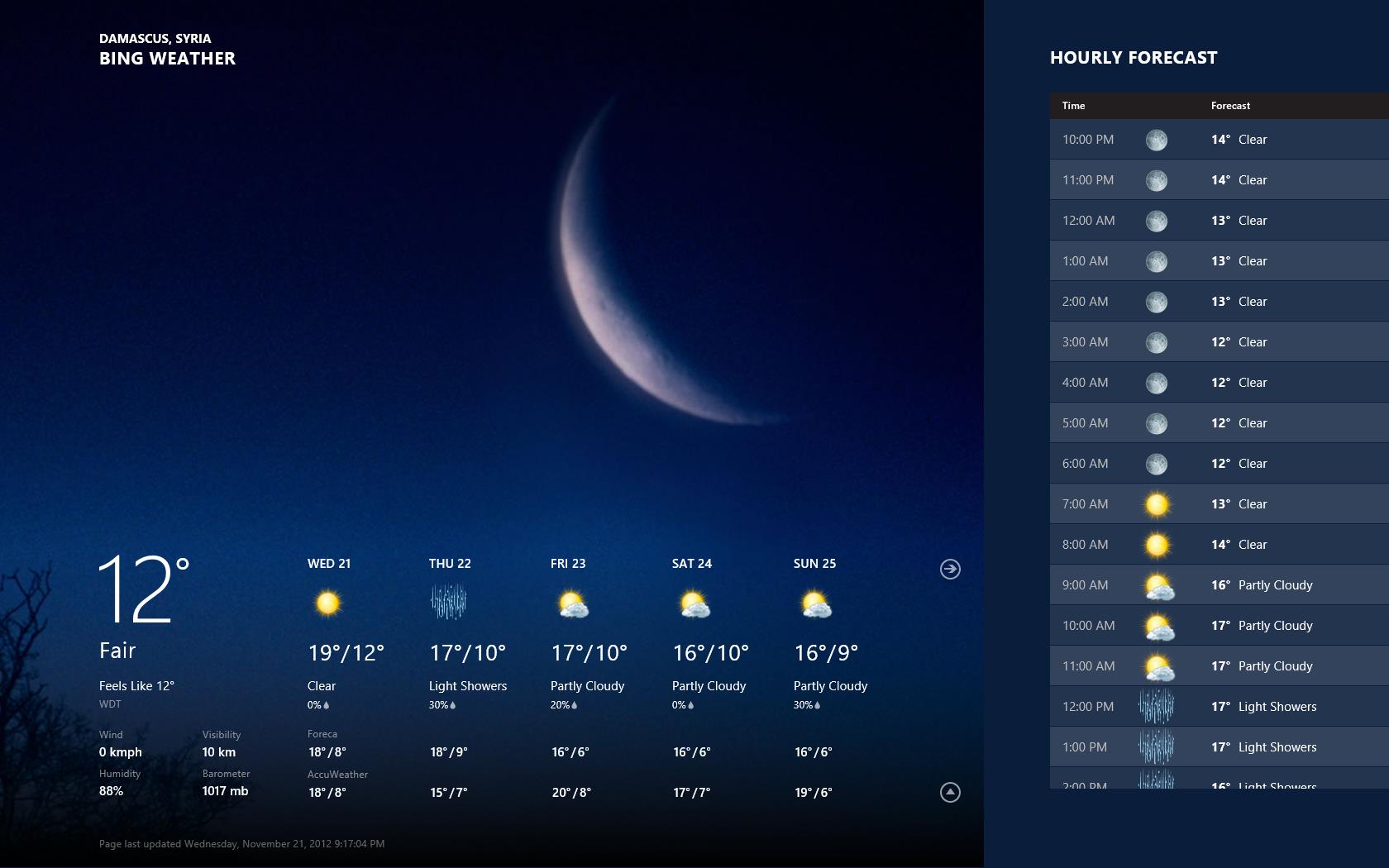Click the next days arrow button
1389x868 pixels.
[x=950, y=569]
